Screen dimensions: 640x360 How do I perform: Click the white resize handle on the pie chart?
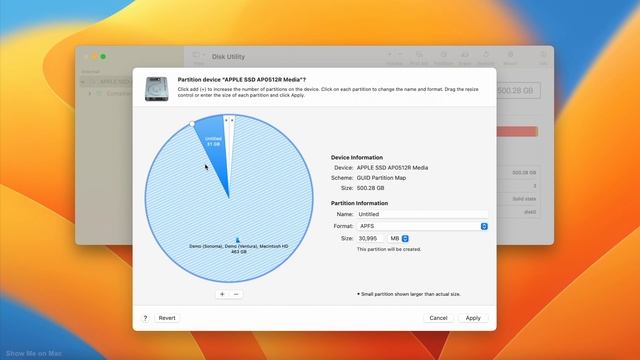tap(192, 123)
